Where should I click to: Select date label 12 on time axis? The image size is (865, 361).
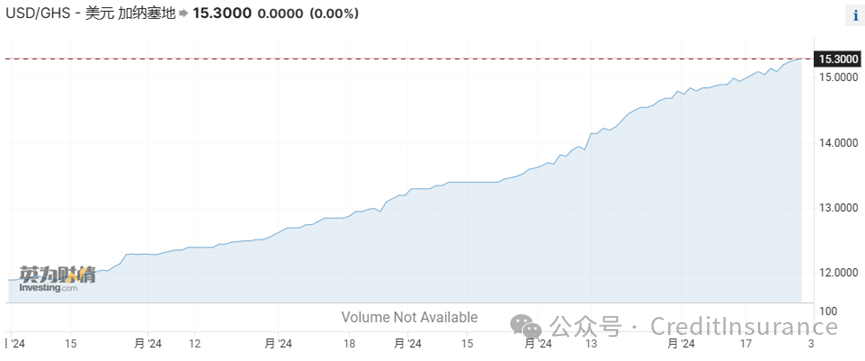pos(194,344)
